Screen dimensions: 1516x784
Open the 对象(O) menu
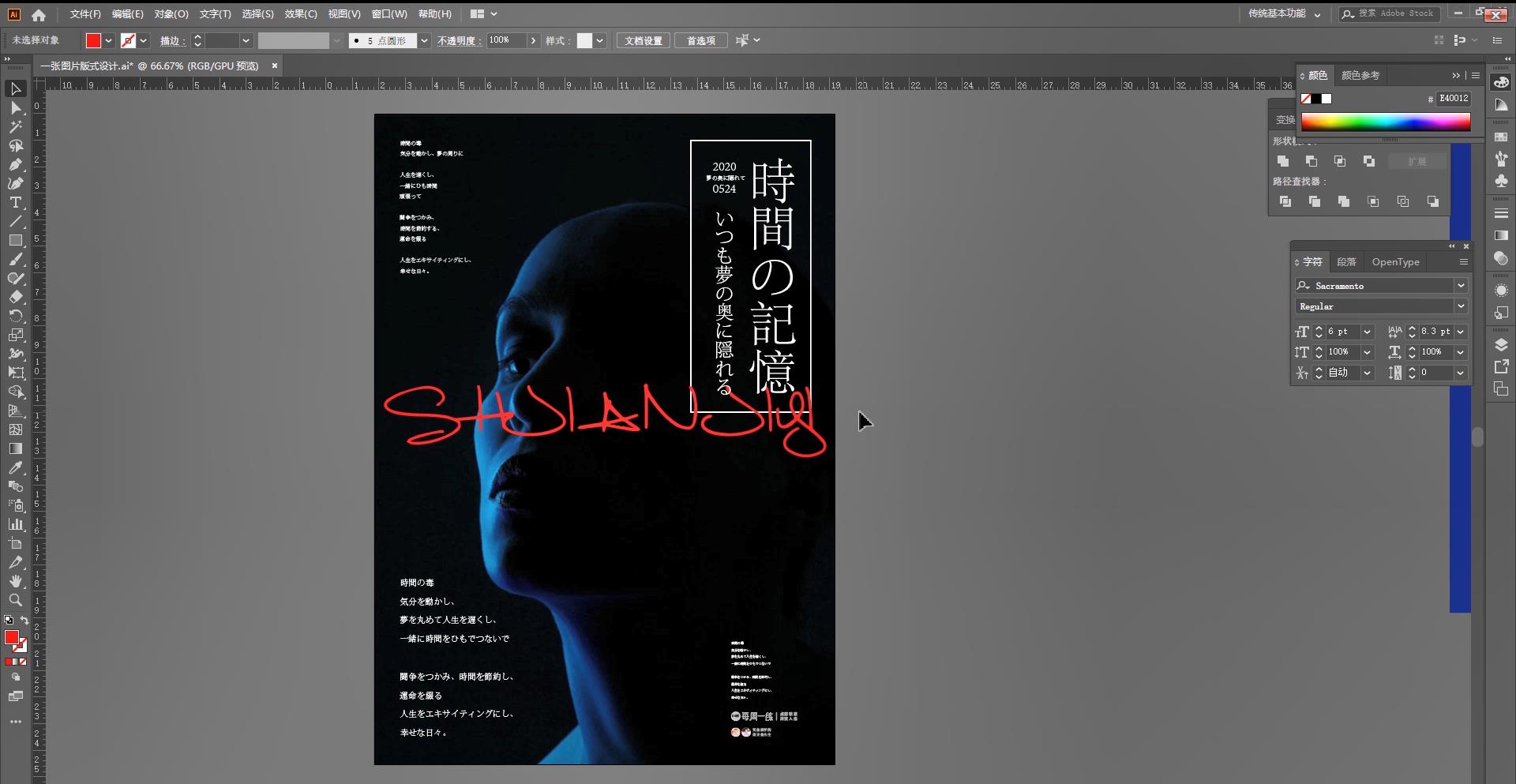click(171, 14)
